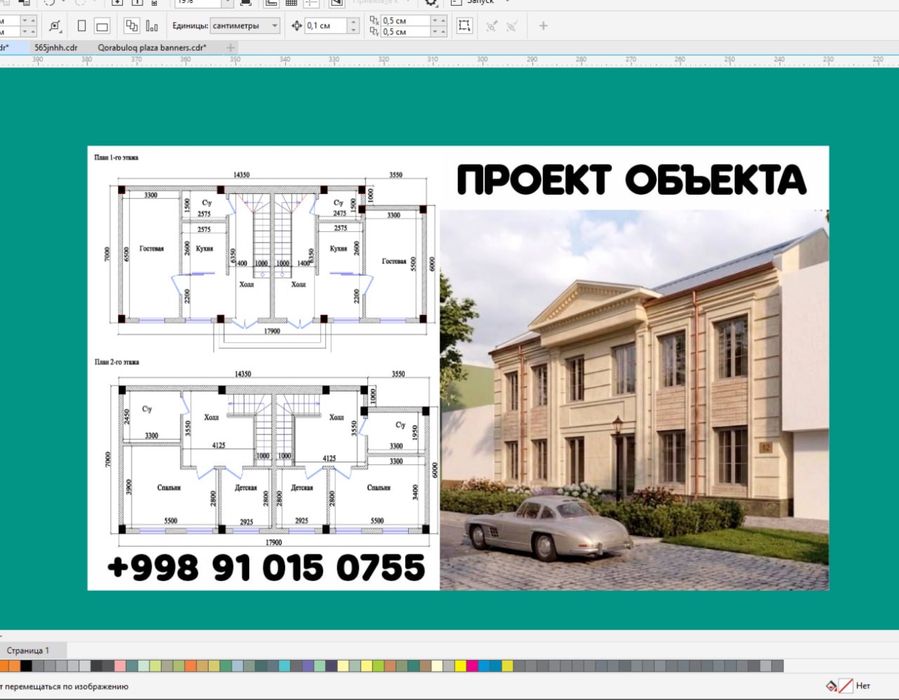Switch to Qorabuloq plaza banners.cdr tab

[152, 48]
